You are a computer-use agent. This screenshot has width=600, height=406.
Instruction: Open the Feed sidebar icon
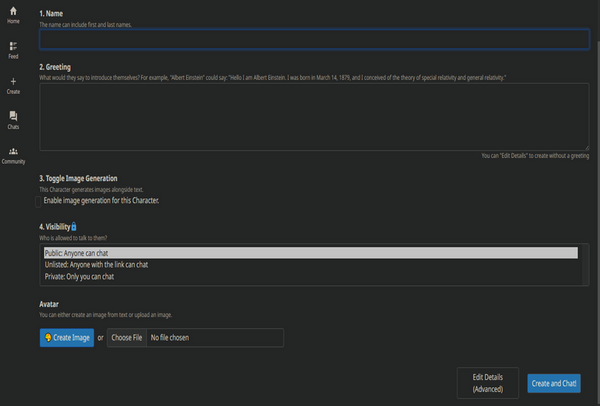pyautogui.click(x=13, y=49)
